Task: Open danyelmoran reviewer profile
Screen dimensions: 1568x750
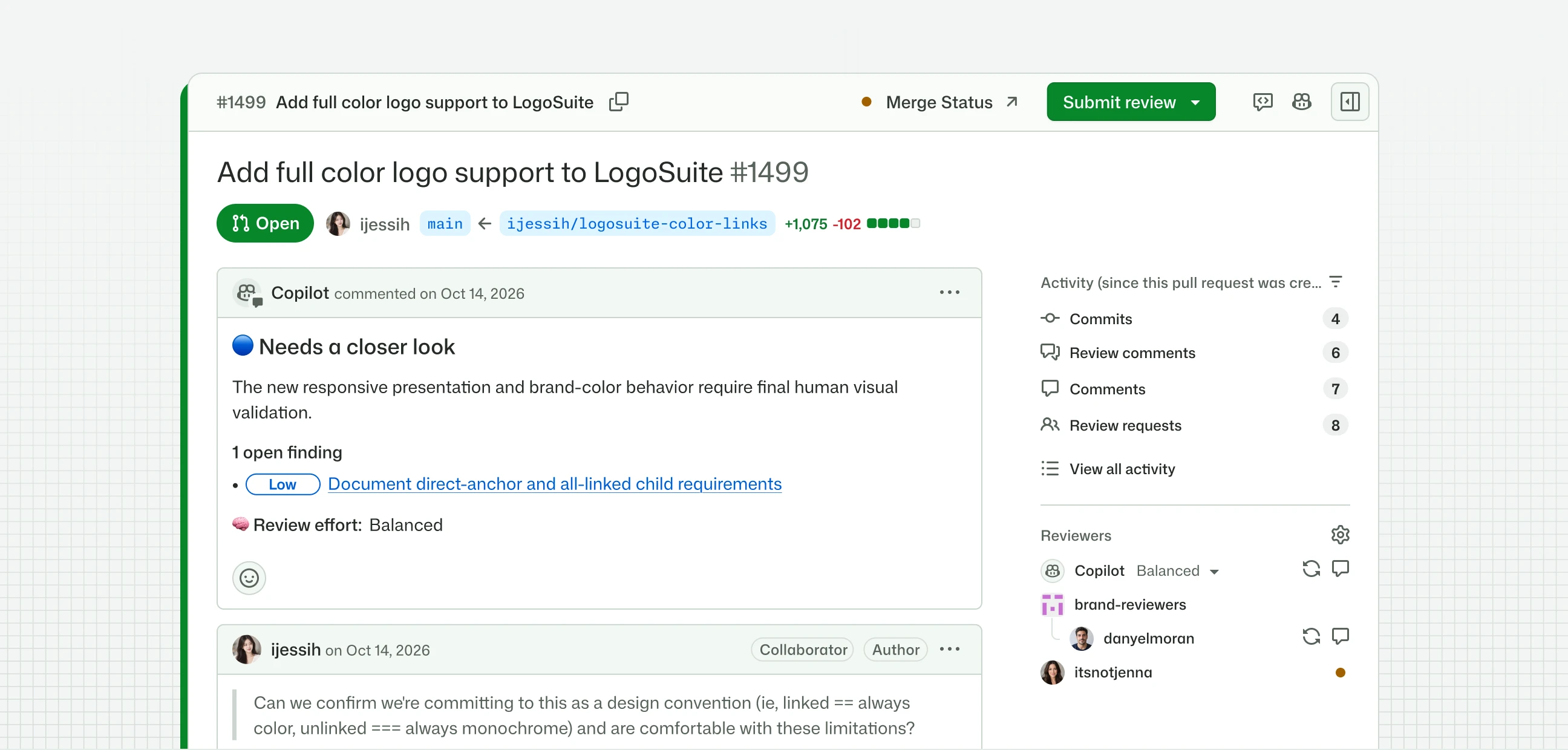Action: pos(1149,639)
